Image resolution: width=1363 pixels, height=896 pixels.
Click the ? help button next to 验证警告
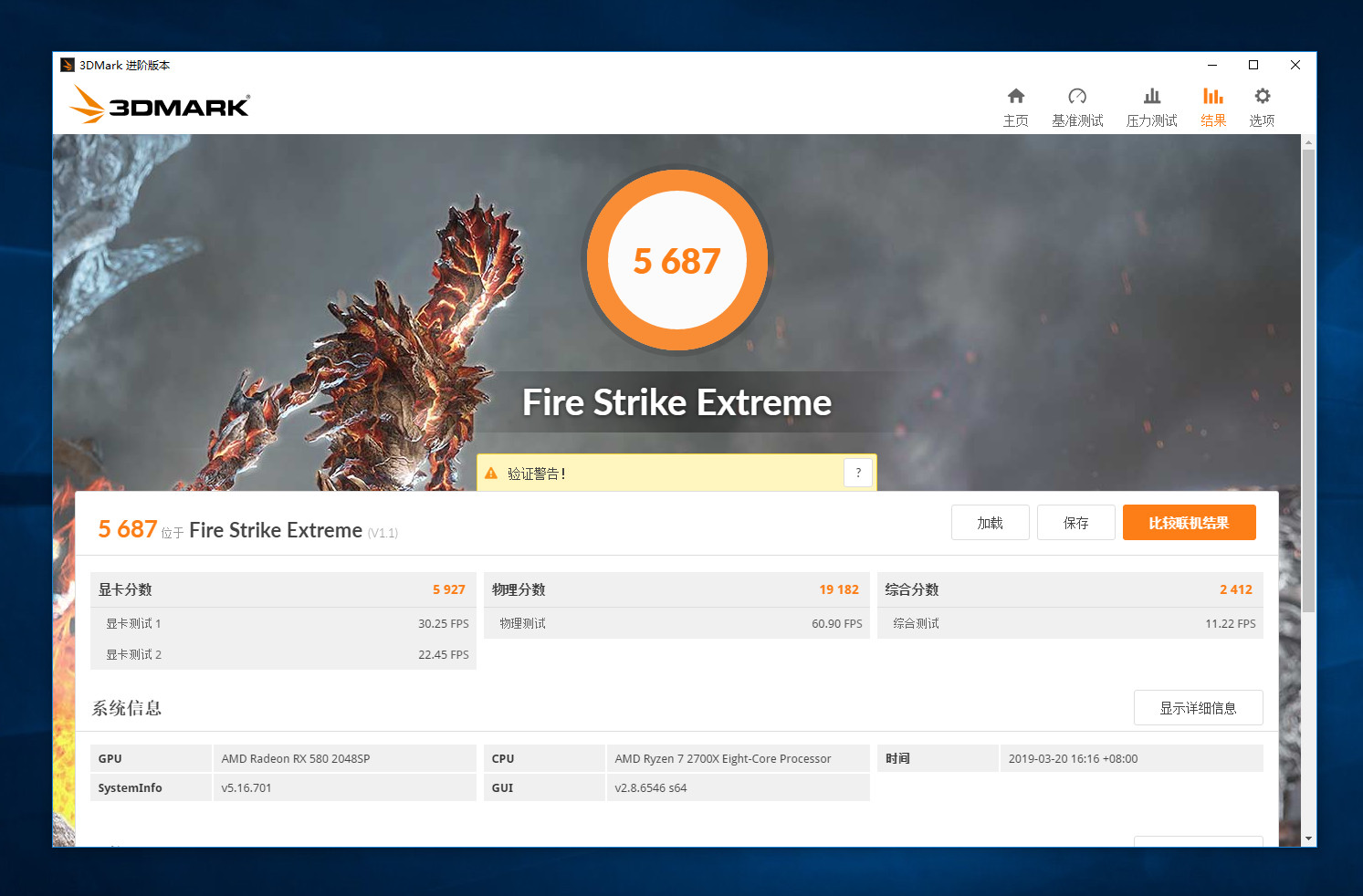click(x=858, y=473)
